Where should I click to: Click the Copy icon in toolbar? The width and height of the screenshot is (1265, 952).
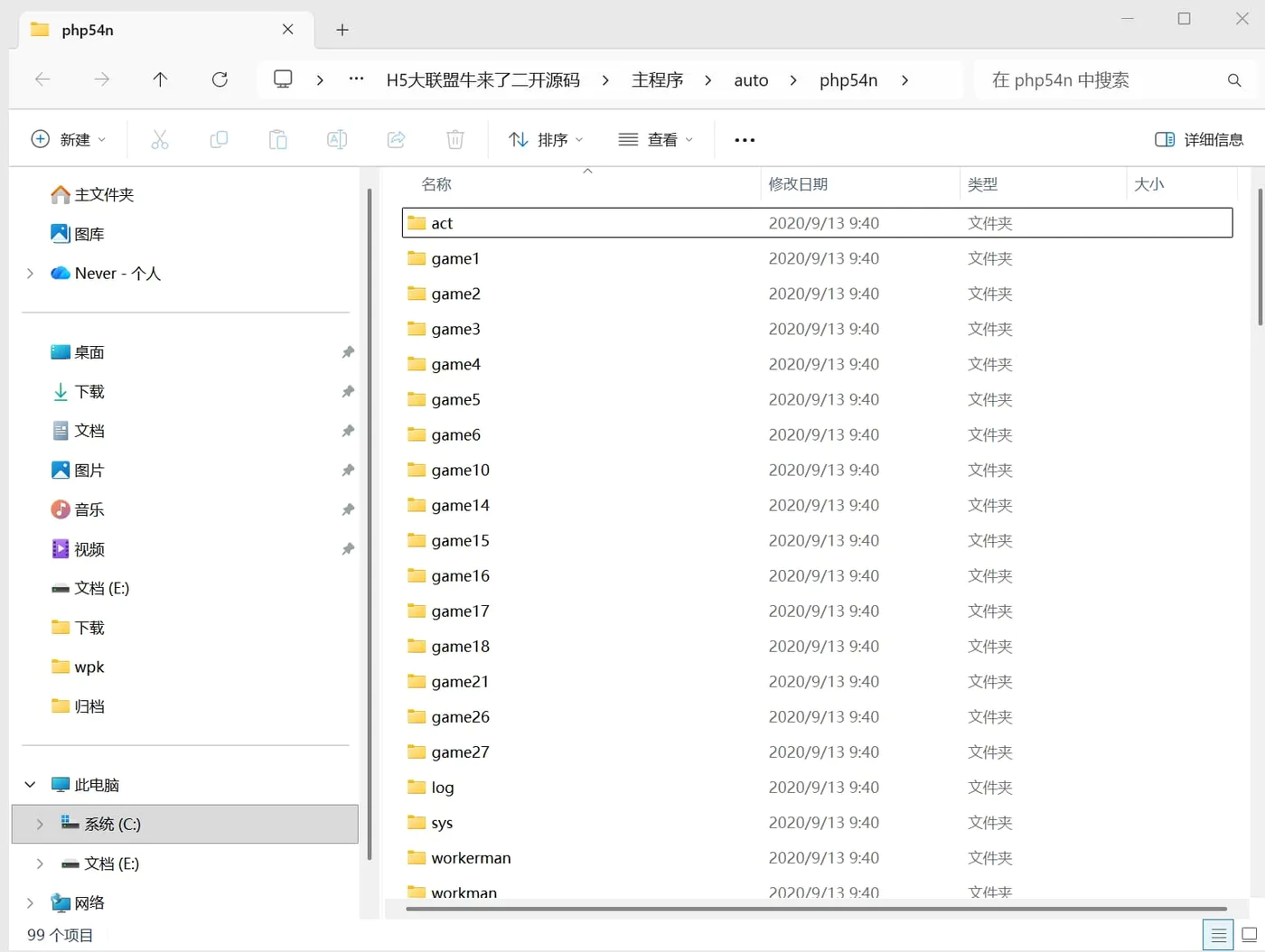[x=219, y=139]
